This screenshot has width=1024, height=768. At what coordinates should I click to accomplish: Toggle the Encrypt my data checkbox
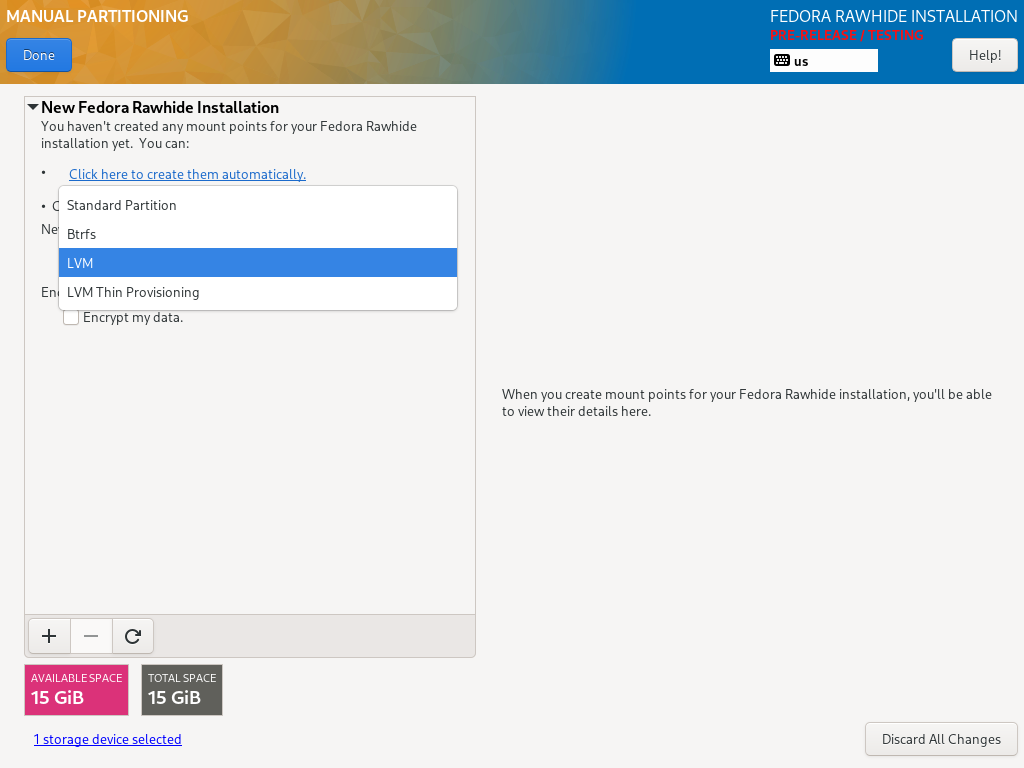pos(71,317)
